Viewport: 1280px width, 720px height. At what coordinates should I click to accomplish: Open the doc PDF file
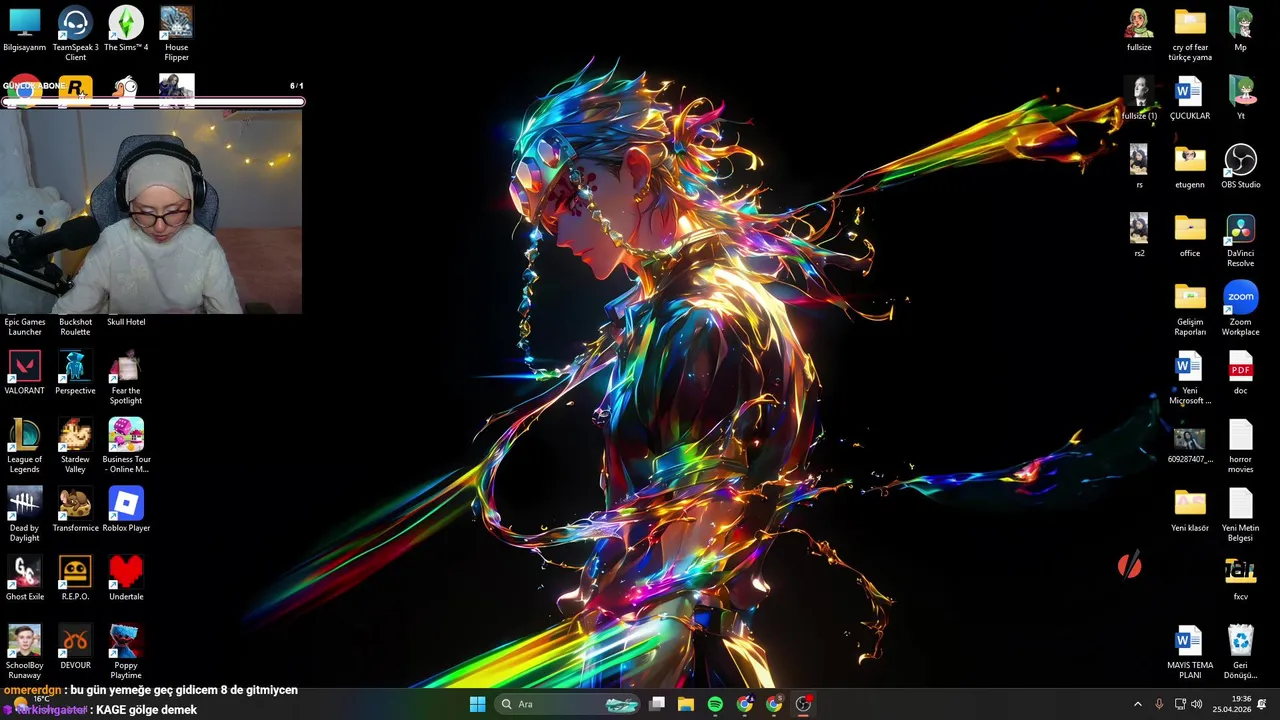[x=1241, y=372]
